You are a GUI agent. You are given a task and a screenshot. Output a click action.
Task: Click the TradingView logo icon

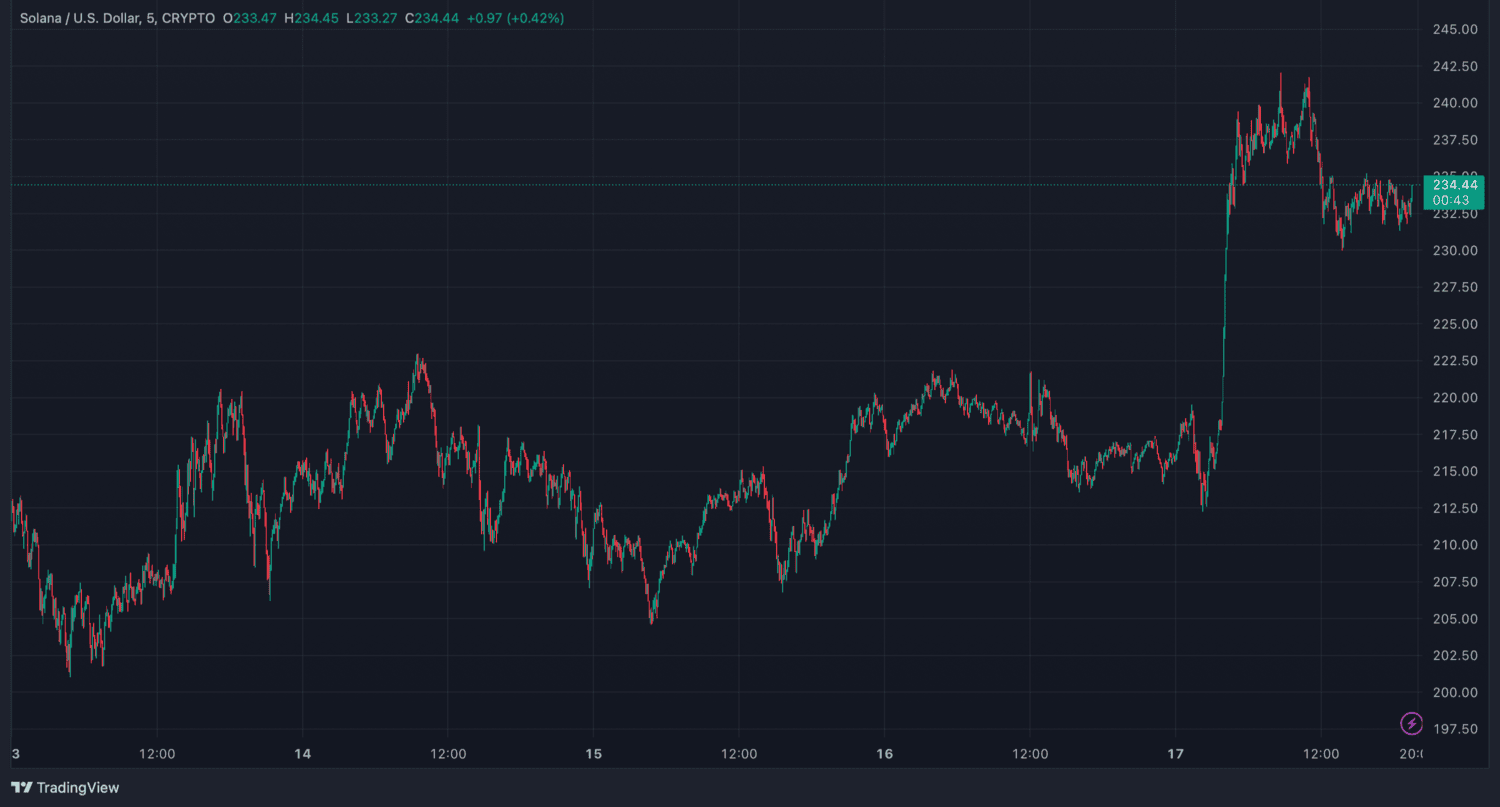tap(21, 788)
